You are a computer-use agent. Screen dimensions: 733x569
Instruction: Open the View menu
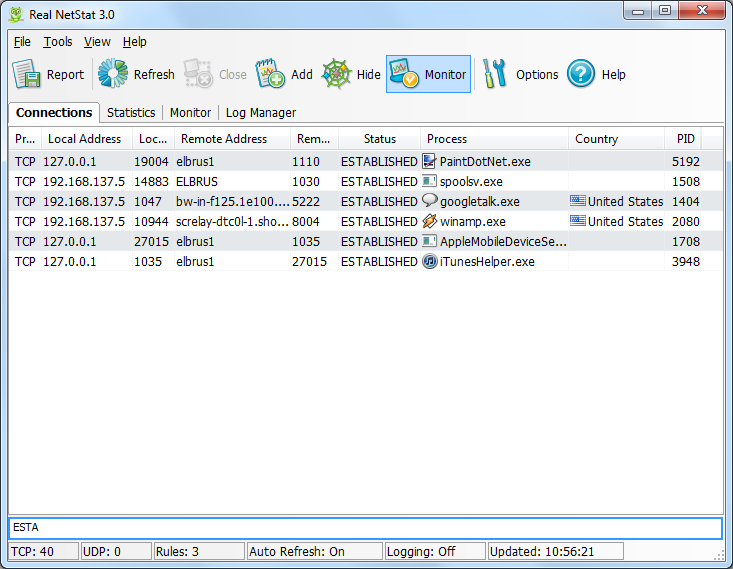97,42
